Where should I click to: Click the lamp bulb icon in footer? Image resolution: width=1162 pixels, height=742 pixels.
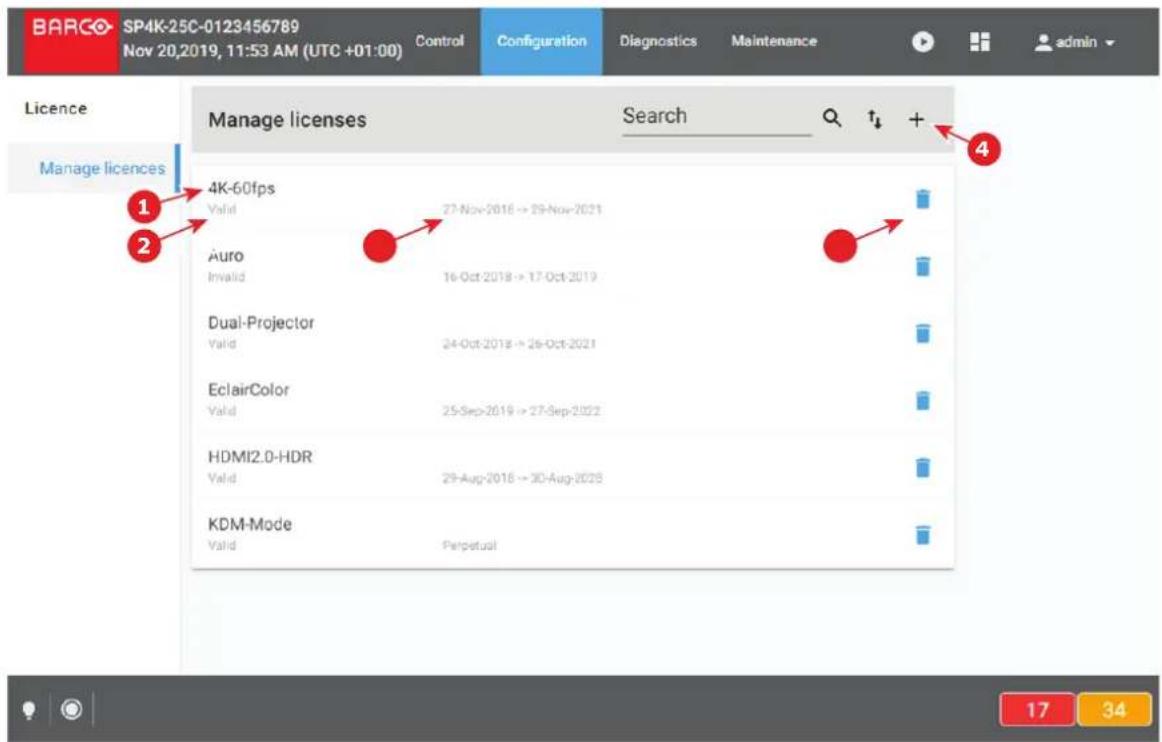coord(28,710)
